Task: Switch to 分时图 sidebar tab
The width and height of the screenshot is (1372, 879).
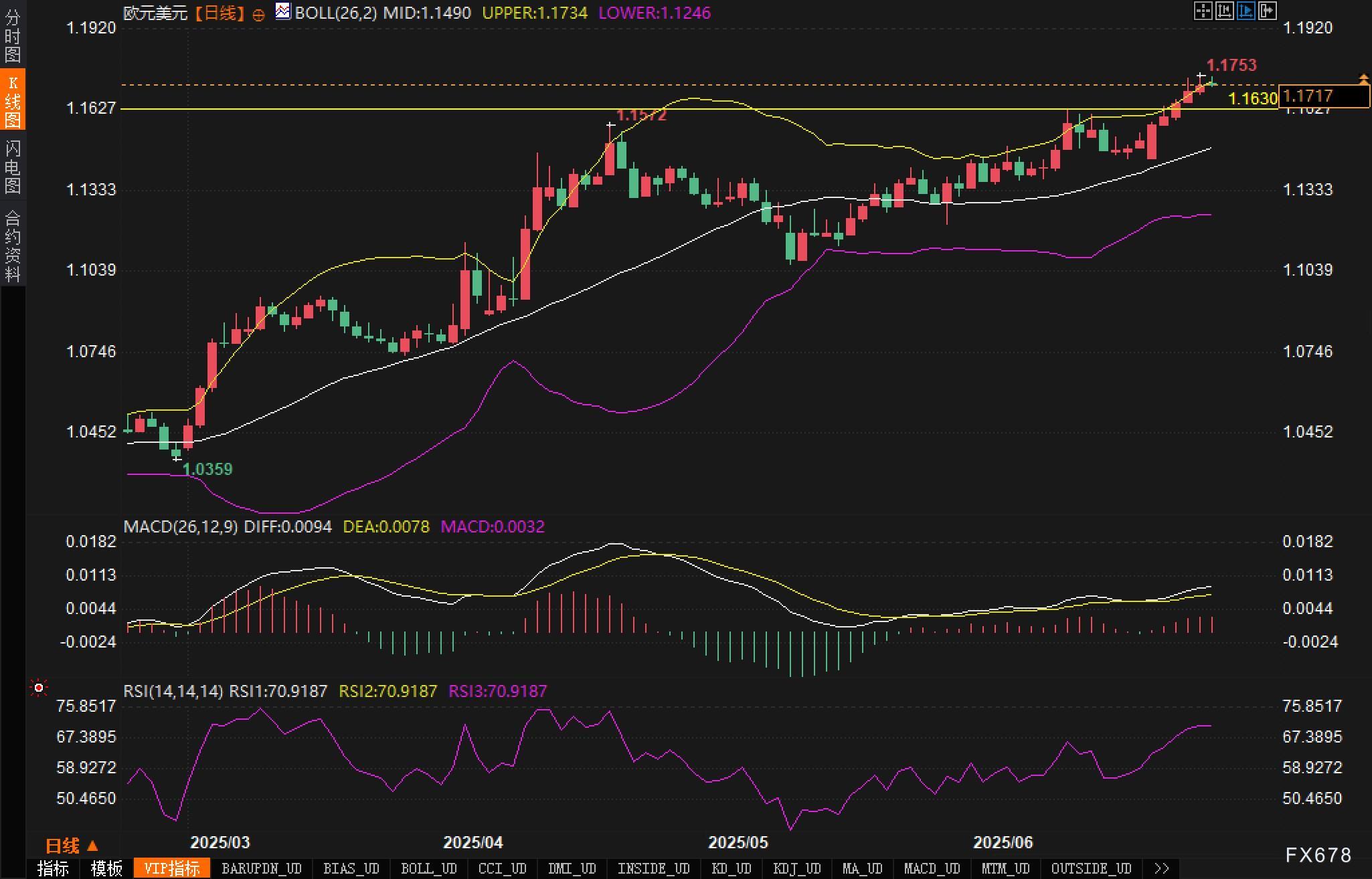Action: tap(13, 36)
